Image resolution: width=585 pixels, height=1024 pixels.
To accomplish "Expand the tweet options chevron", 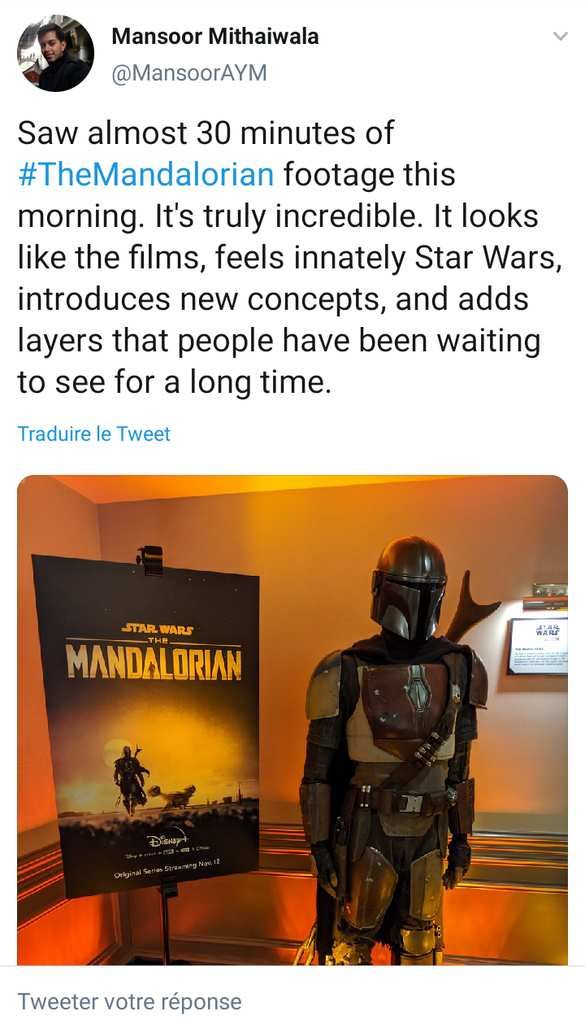I will point(560,36).
